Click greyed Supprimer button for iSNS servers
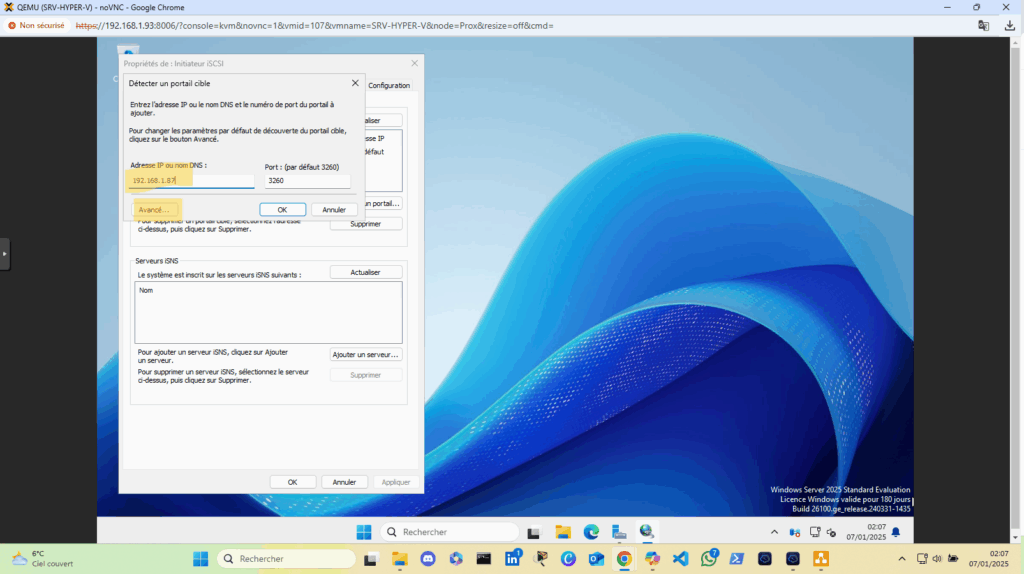The image size is (1024, 574). coord(365,375)
